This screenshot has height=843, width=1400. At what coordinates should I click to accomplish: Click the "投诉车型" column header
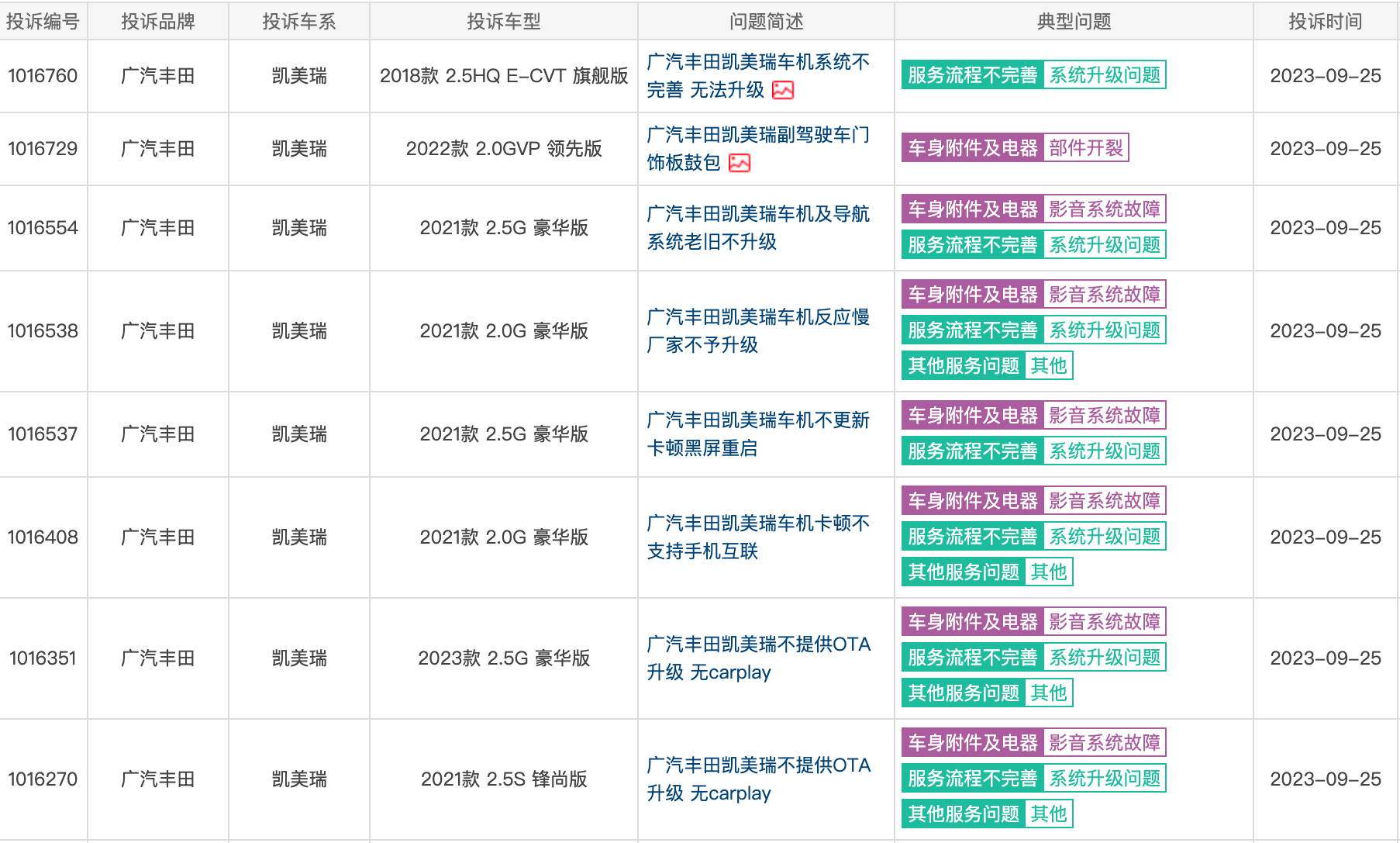click(504, 22)
